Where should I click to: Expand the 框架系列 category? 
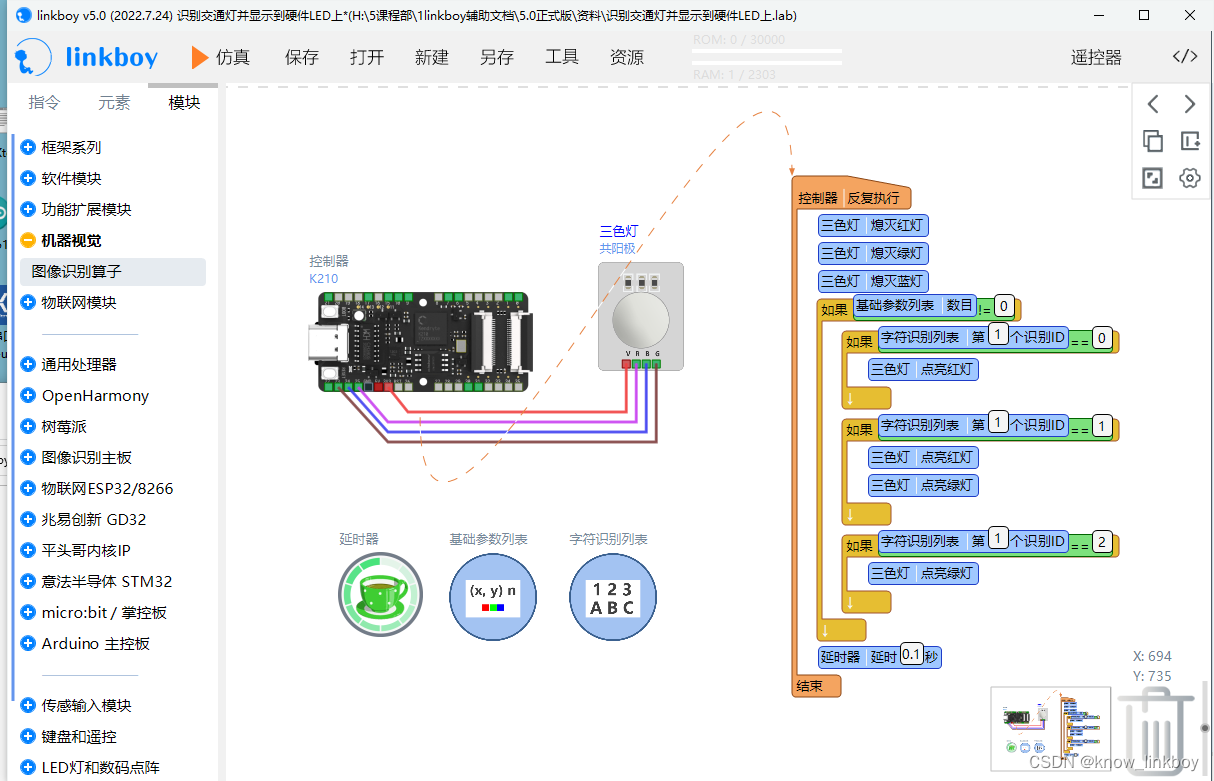click(28, 147)
